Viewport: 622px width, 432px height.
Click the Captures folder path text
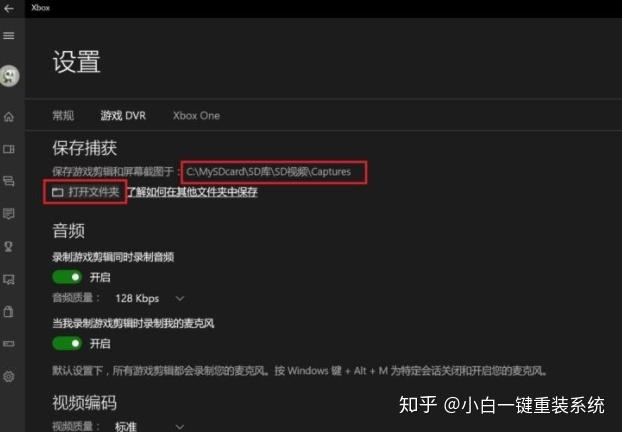click(x=269, y=172)
